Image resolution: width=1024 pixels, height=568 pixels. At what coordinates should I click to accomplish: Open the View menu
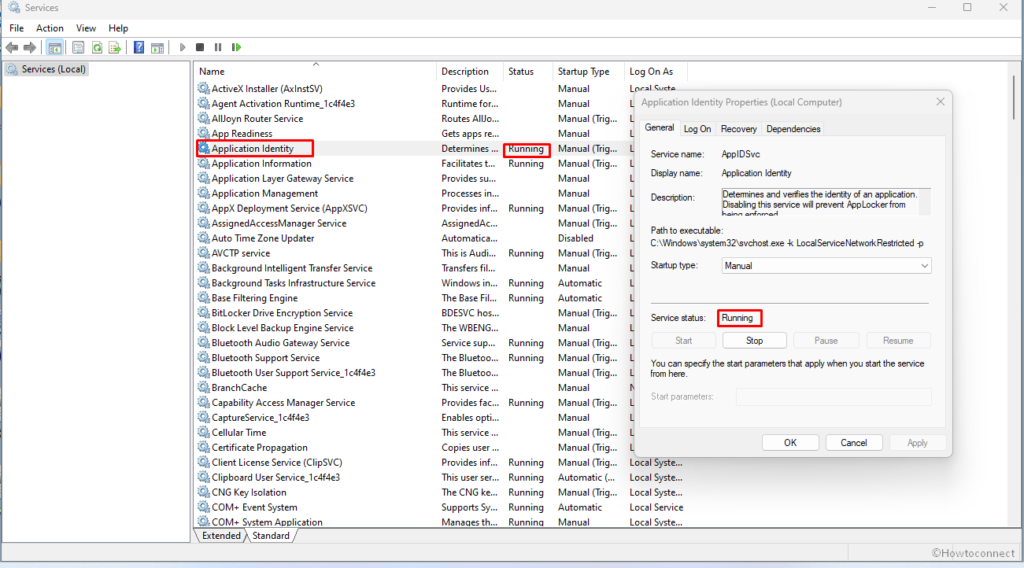[86, 28]
